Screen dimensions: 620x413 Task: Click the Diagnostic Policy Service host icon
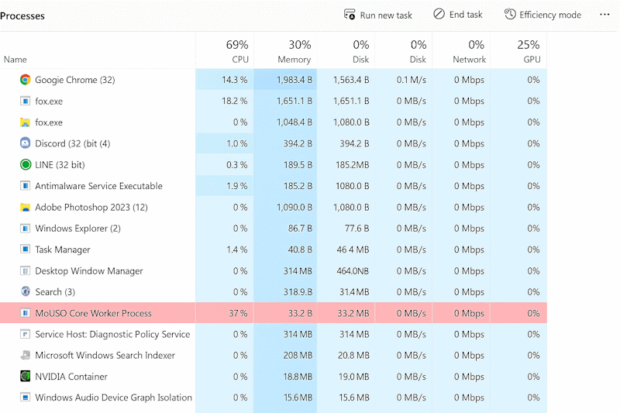coord(25,334)
